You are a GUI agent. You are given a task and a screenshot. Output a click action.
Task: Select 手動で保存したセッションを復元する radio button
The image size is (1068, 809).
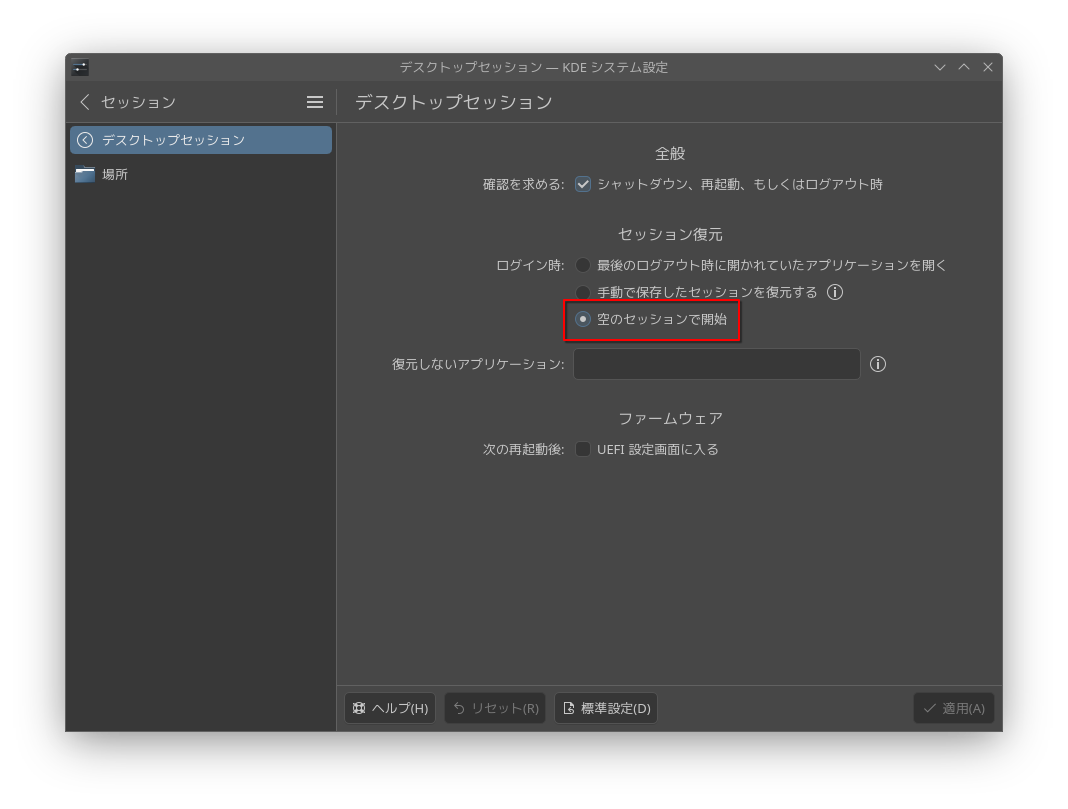click(583, 292)
